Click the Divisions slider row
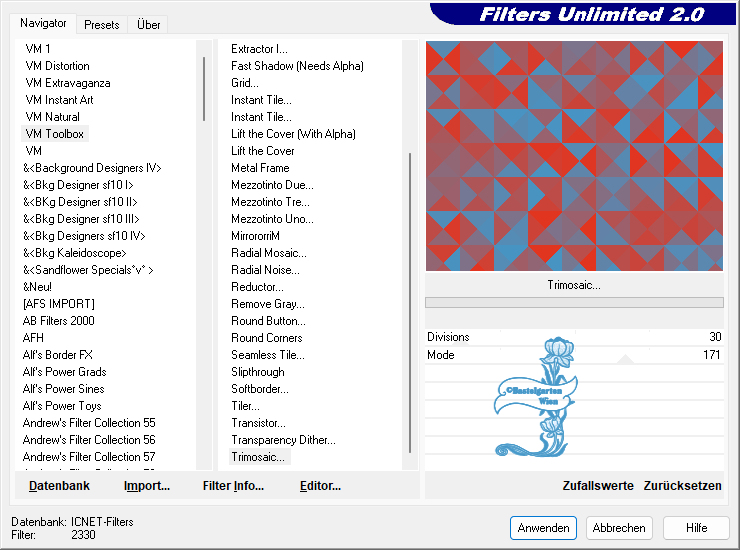The image size is (740, 550). point(574,337)
